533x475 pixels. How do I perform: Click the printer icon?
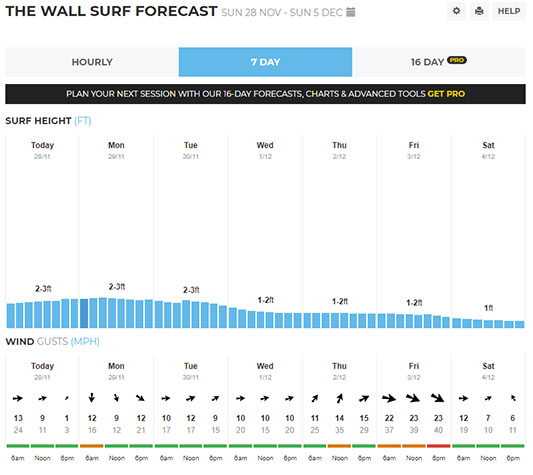(x=479, y=11)
